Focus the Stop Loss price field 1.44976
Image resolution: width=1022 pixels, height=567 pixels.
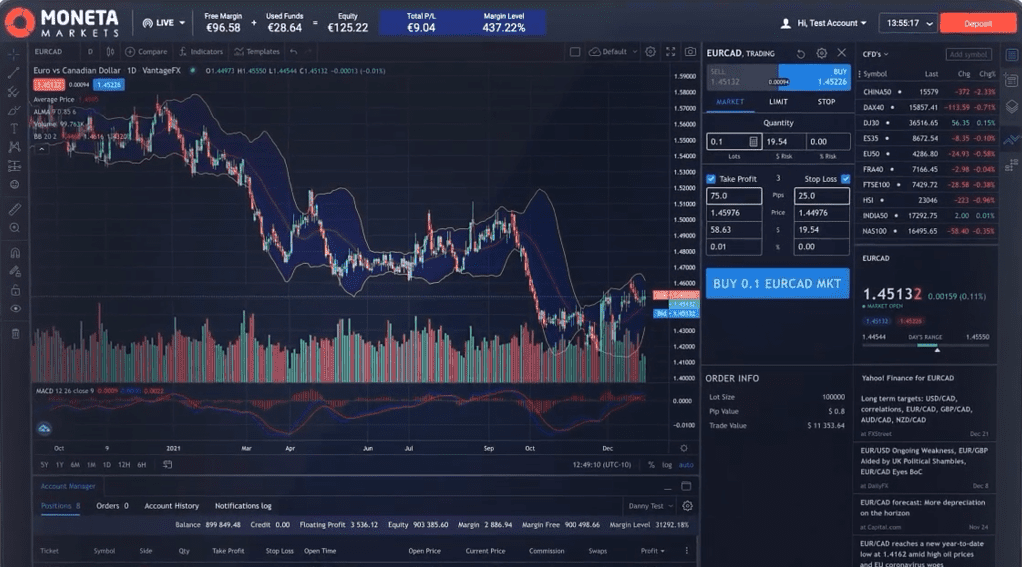point(821,212)
